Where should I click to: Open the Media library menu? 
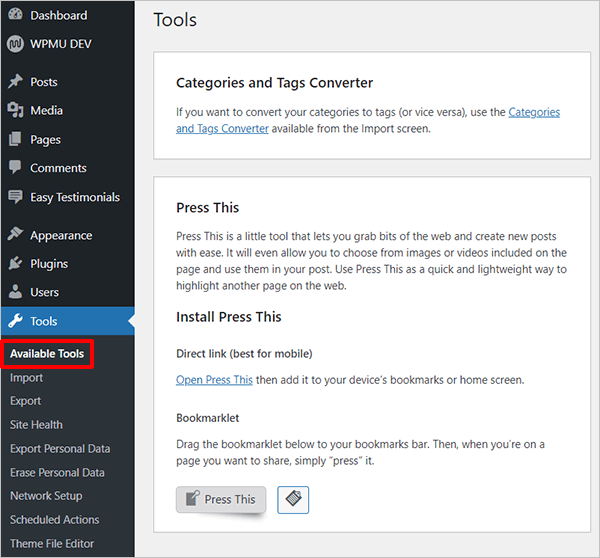(x=68, y=111)
